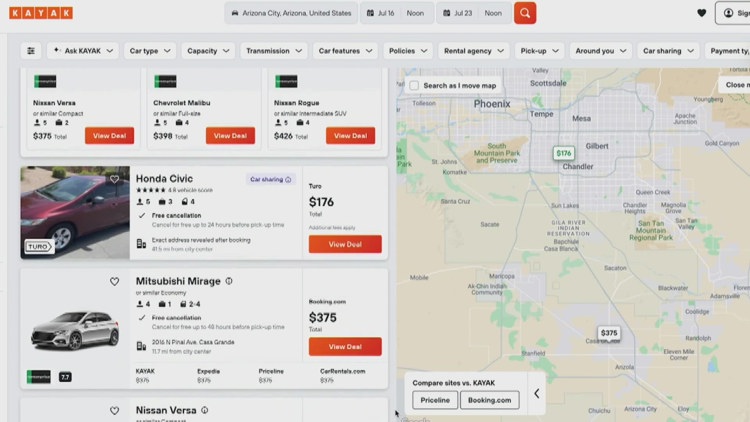The width and height of the screenshot is (750, 422).
Task: Click View Deal for Mitsubishi Mirage
Action: click(x=345, y=346)
